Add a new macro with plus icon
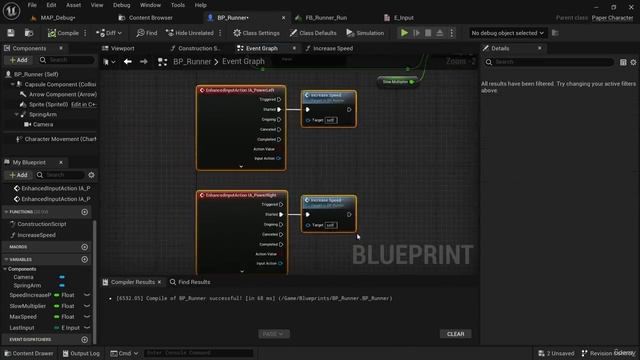The image size is (640, 360). pos(84,247)
